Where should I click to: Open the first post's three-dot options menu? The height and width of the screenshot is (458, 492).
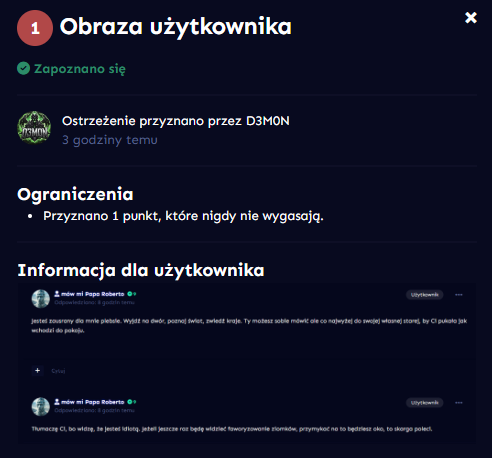[459, 295]
